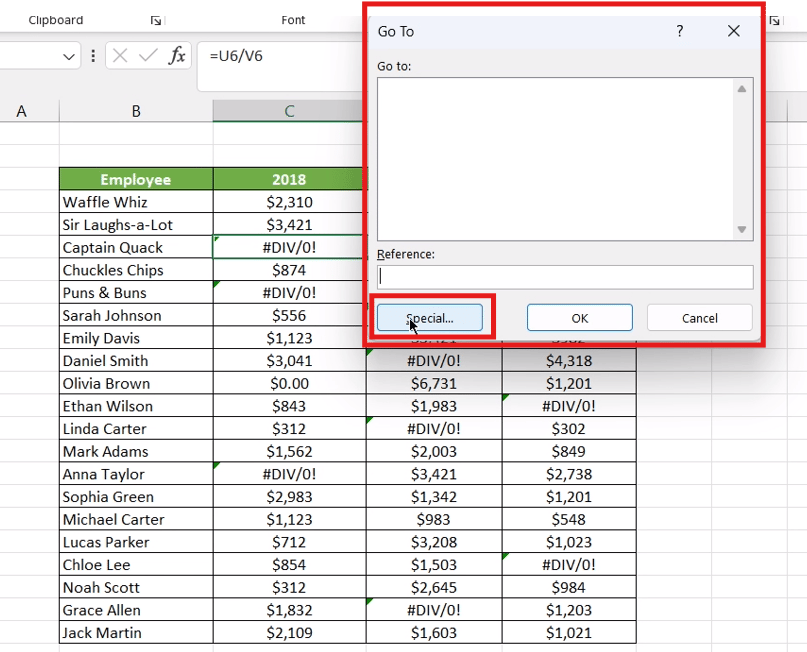Select the Employee header cell
The image size is (807, 652).
click(x=136, y=178)
